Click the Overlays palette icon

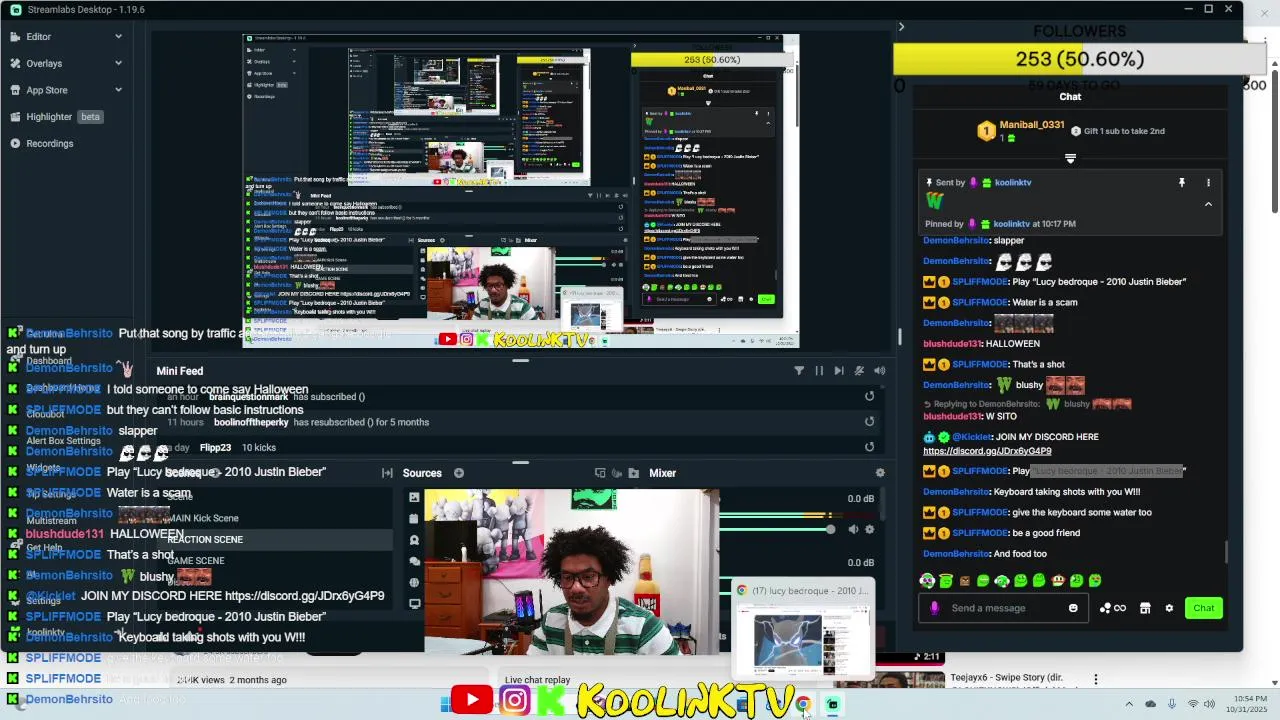[x=15, y=63]
